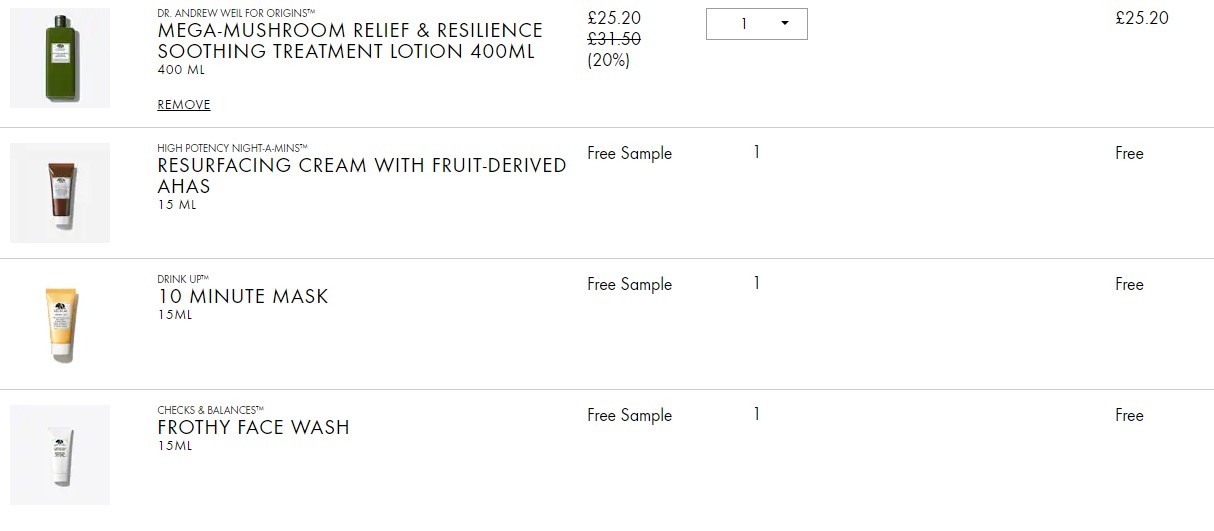This screenshot has height=531, width=1214.
Task: Remove the Mega-Mushroom lotion from the cart
Action: (x=184, y=105)
